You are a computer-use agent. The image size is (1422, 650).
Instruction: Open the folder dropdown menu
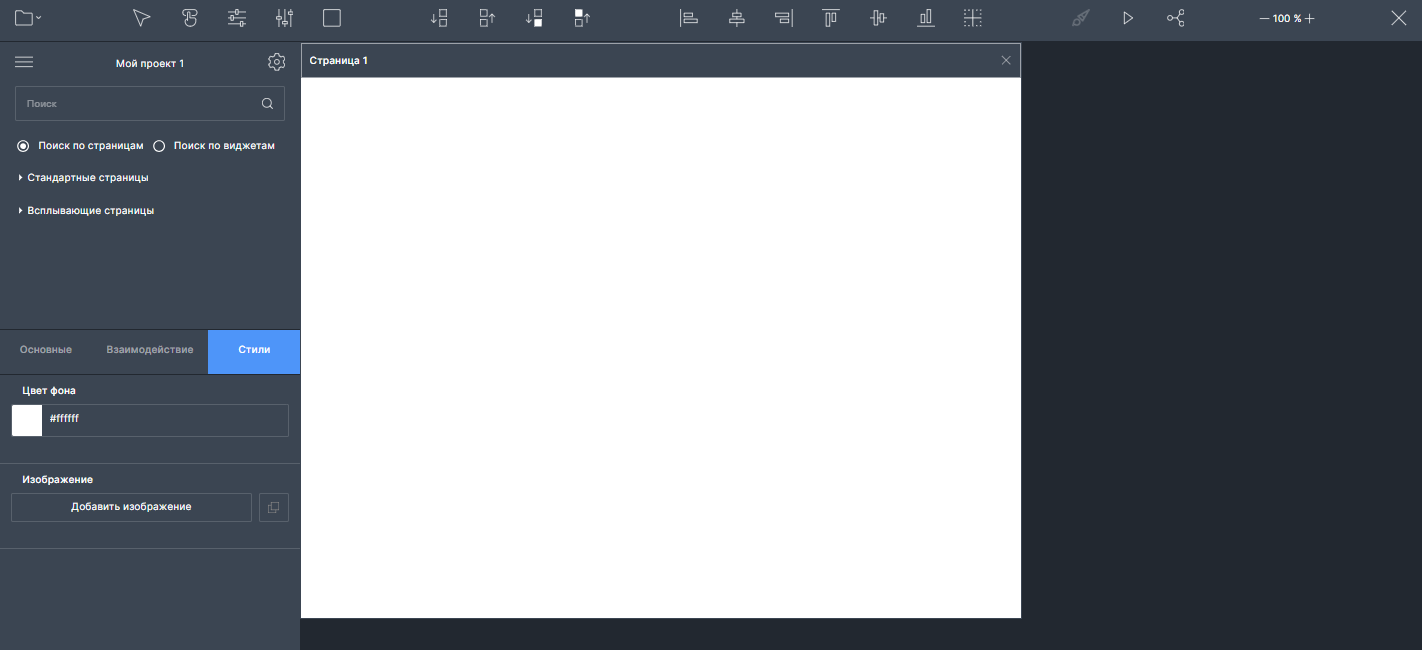27,18
